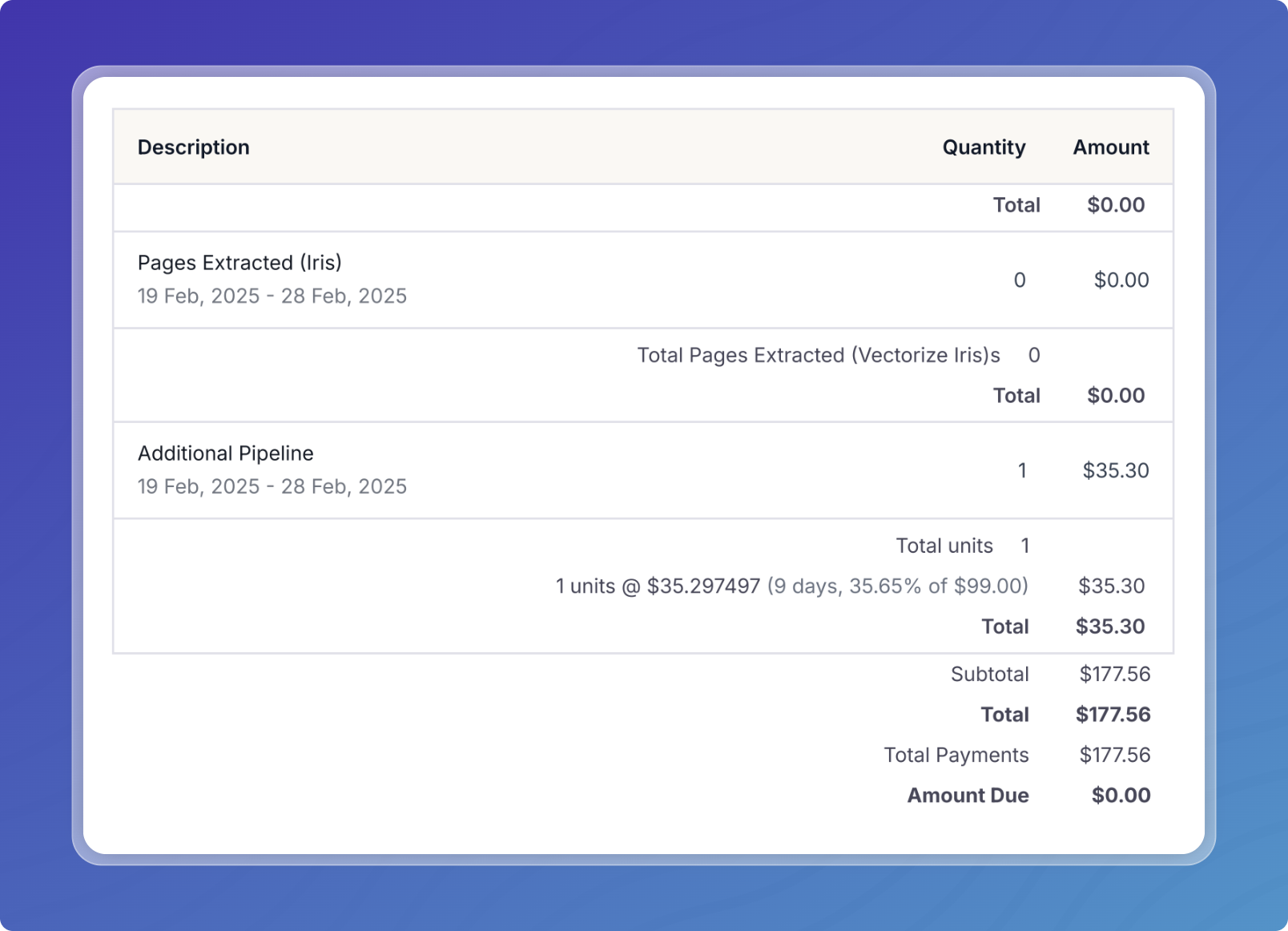
Task: Select the Pages Extracted (Iris) line item
Action: click(x=643, y=280)
